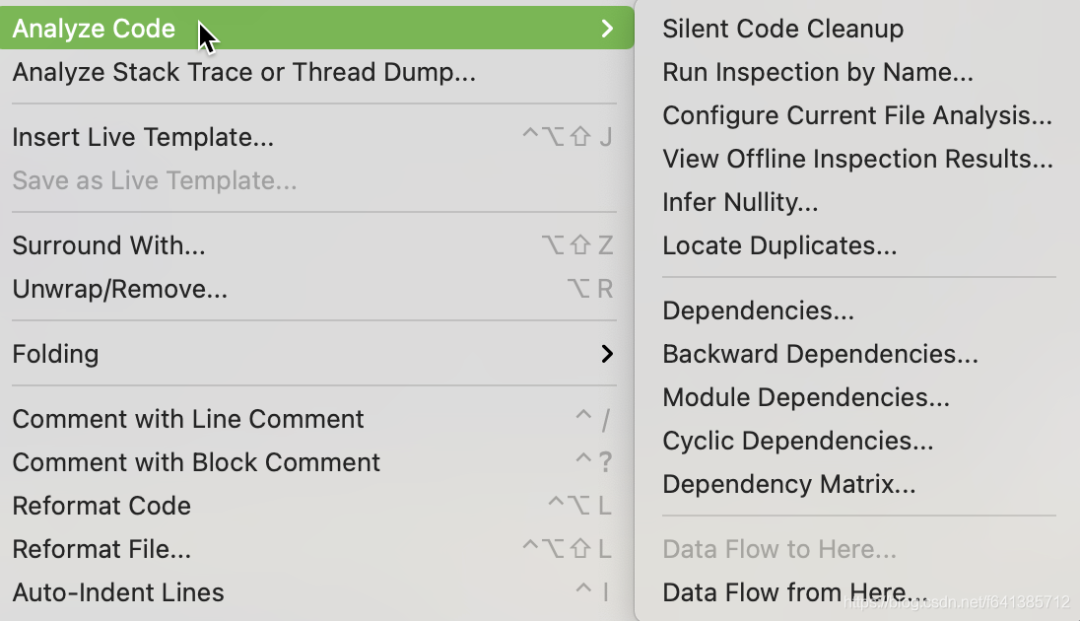Image resolution: width=1080 pixels, height=621 pixels.
Task: Open the Analyze Code submenu
Action: (x=95, y=29)
